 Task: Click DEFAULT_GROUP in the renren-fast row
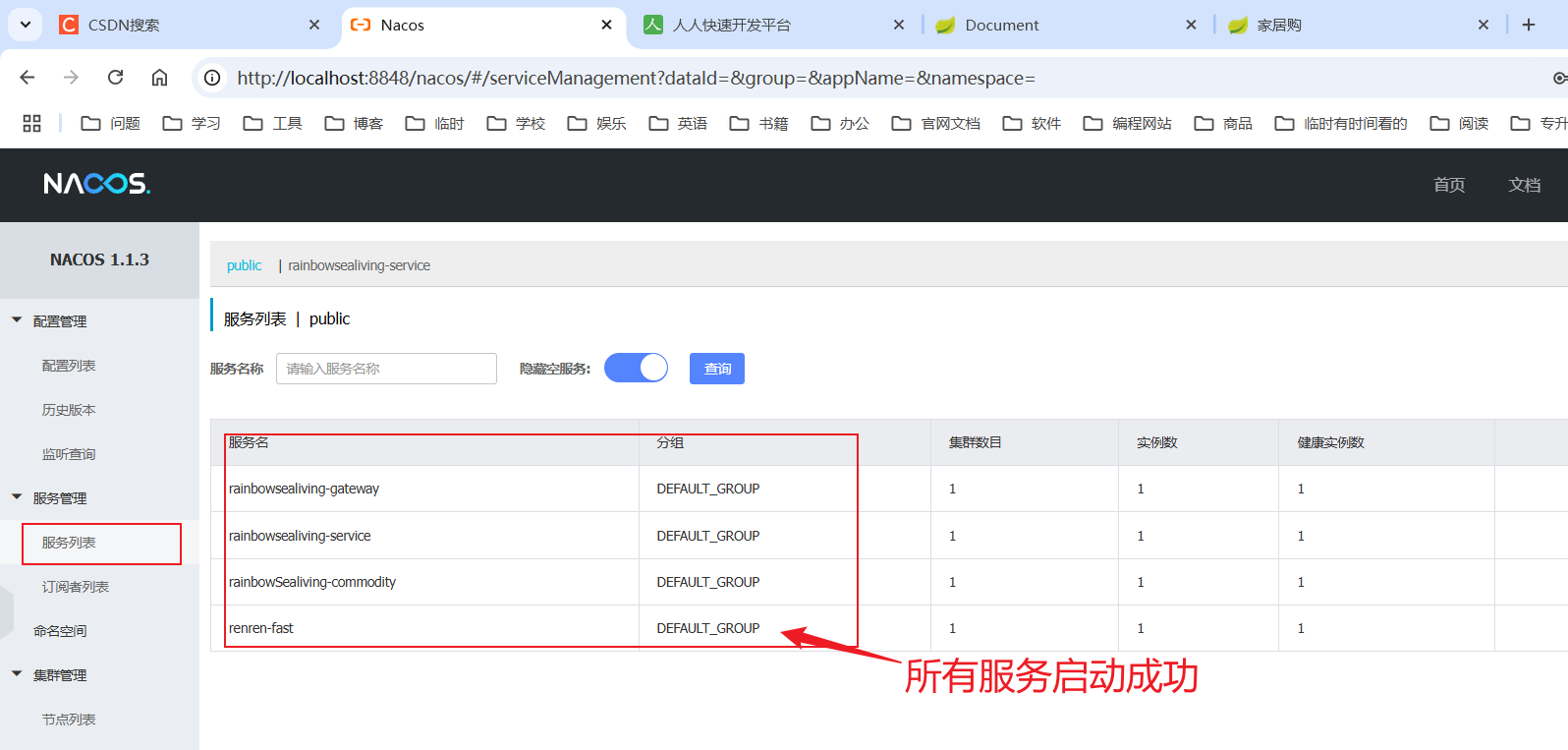(707, 628)
